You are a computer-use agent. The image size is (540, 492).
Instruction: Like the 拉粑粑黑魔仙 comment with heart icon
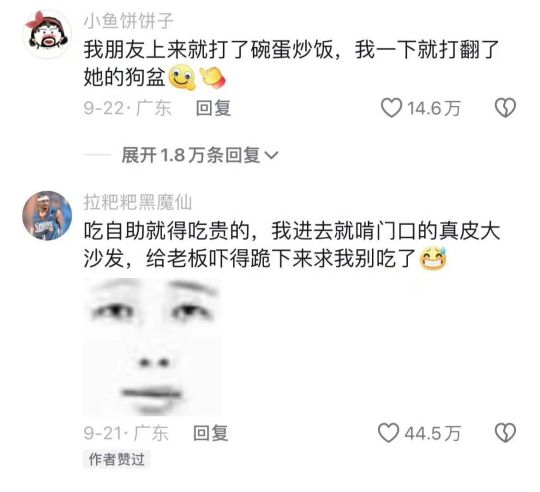pos(388,433)
